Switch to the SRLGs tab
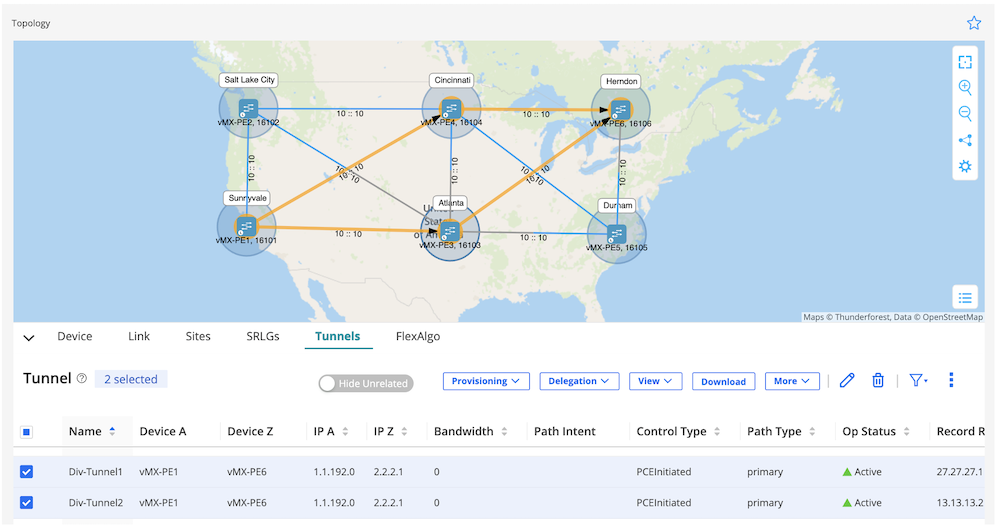The height and width of the screenshot is (528, 1000). click(x=263, y=337)
